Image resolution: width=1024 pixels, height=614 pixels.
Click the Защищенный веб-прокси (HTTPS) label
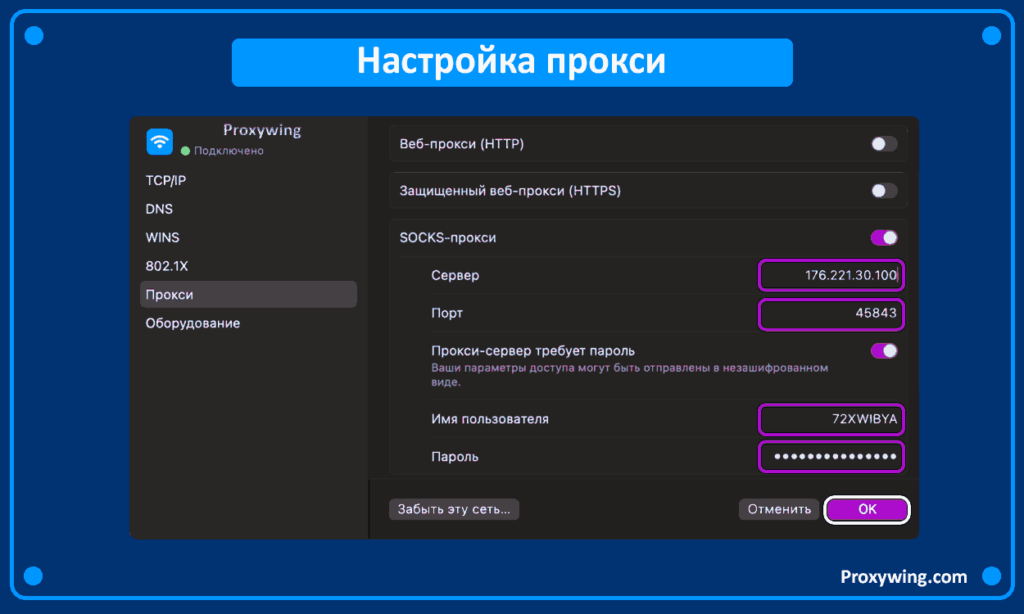[x=510, y=191]
